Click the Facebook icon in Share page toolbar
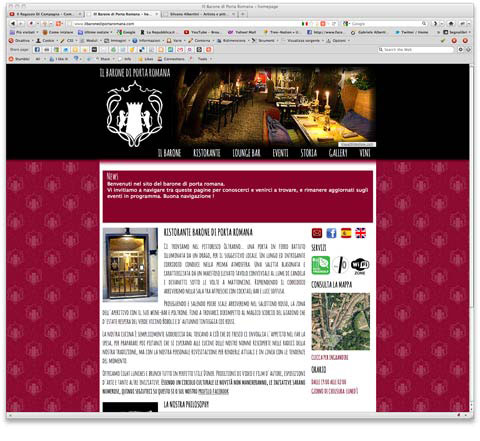Viewport: 480px width, 441px height. 37,50
